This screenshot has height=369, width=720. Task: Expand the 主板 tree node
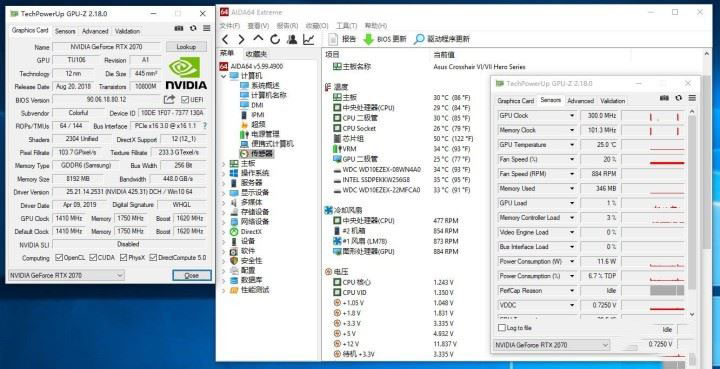point(224,163)
